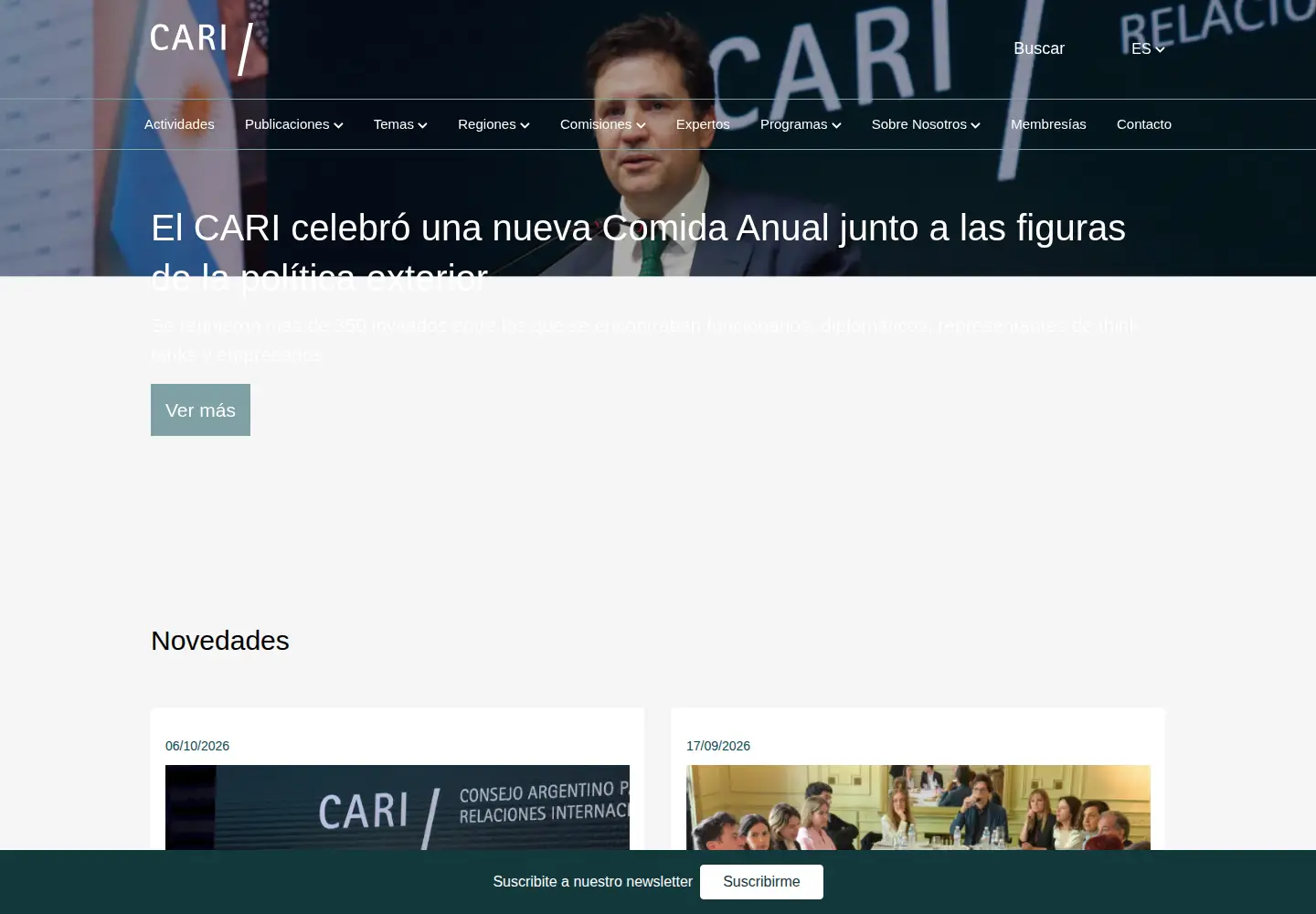The image size is (1316, 914).
Task: Go to Actividades menu item
Action: 179,124
